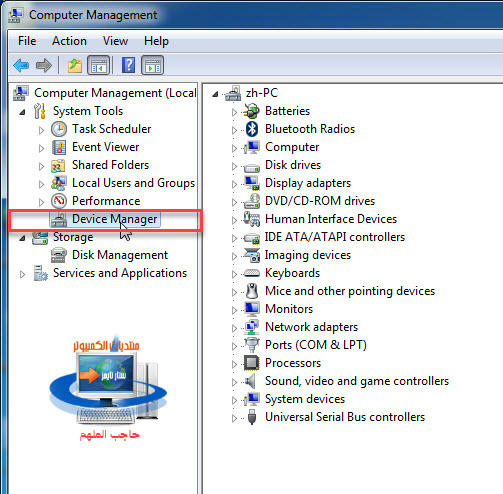Click the Processors chip icon
Image resolution: width=503 pixels, height=494 pixels.
tap(252, 363)
